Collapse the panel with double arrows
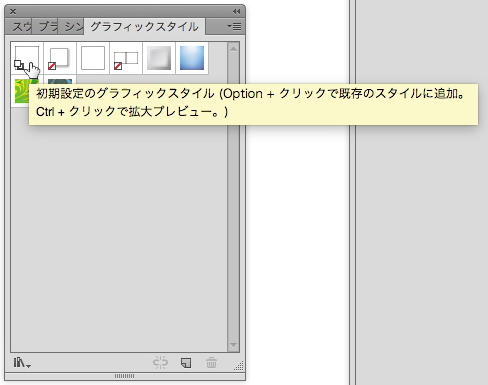Image resolution: width=488 pixels, height=385 pixels. [x=236, y=12]
